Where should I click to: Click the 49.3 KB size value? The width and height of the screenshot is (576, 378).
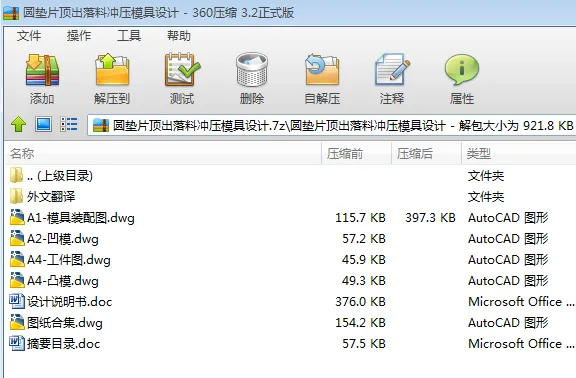[x=364, y=280]
